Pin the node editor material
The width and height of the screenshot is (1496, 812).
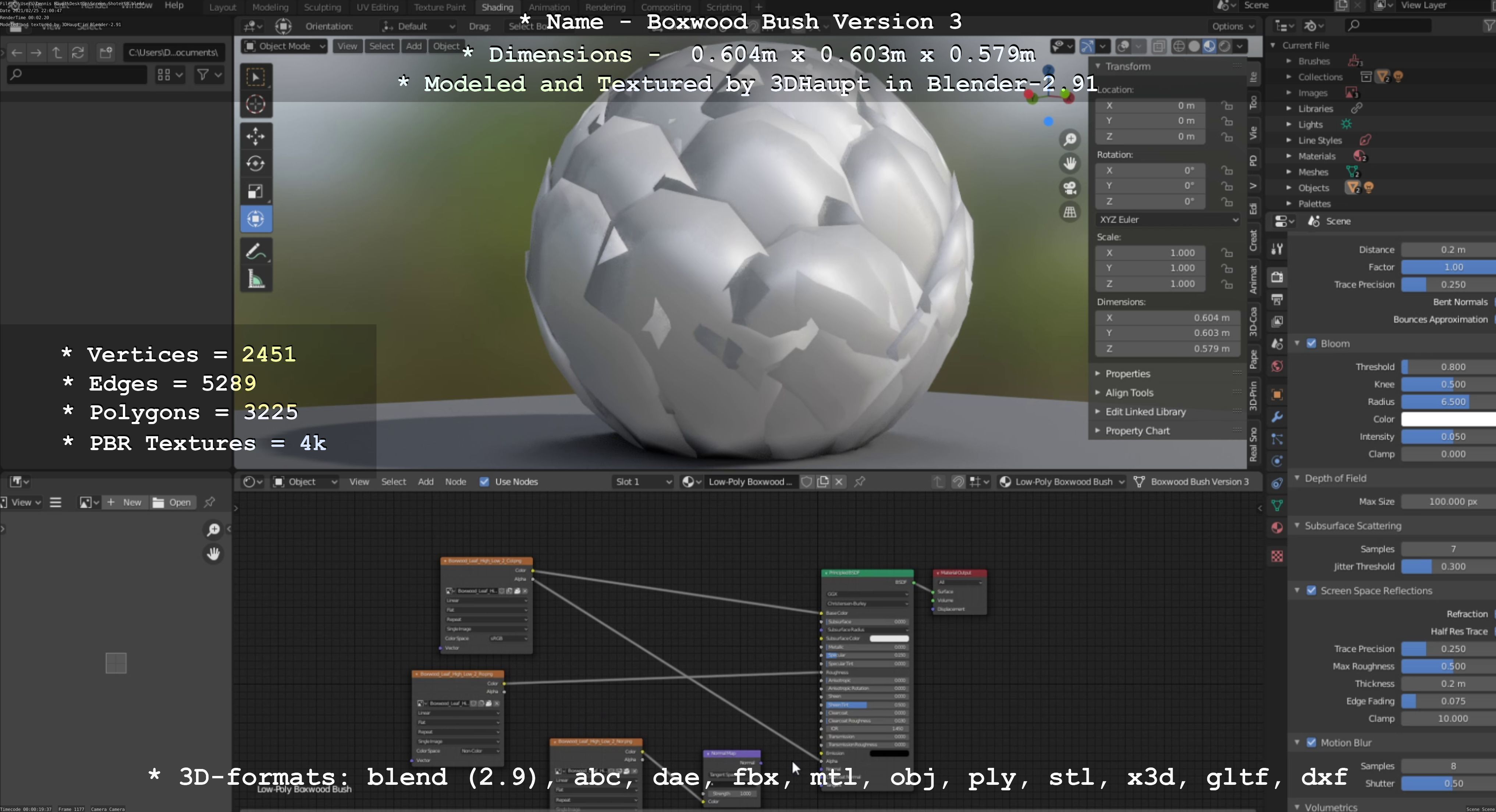(860, 482)
